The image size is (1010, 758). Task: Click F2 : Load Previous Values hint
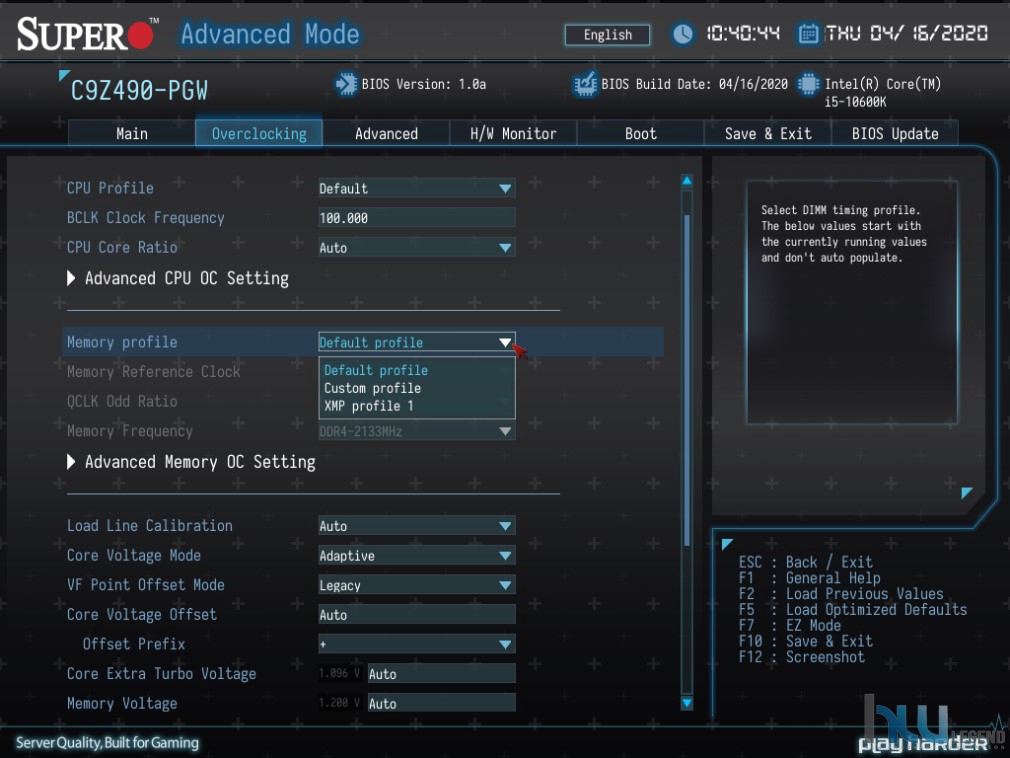pyautogui.click(x=841, y=594)
